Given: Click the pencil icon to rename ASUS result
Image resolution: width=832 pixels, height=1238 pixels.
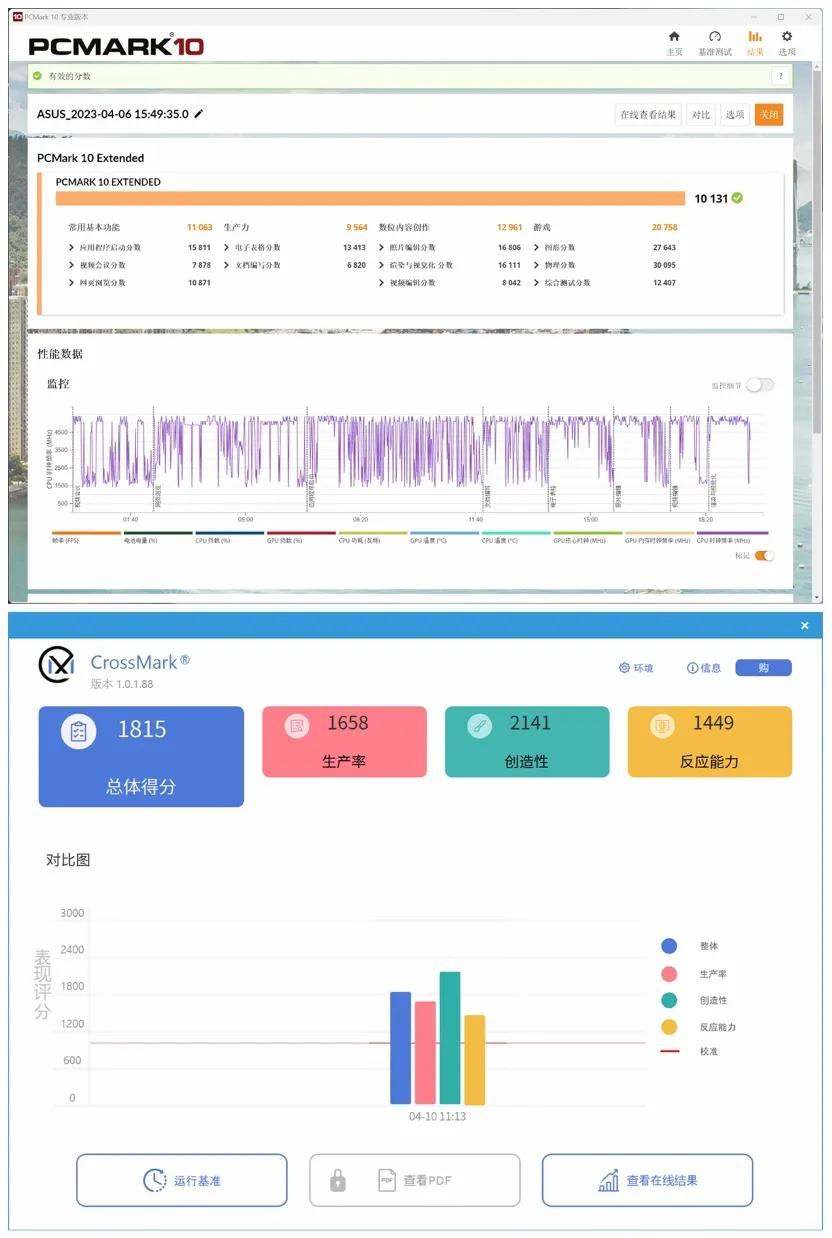Looking at the screenshot, I should pos(199,114).
